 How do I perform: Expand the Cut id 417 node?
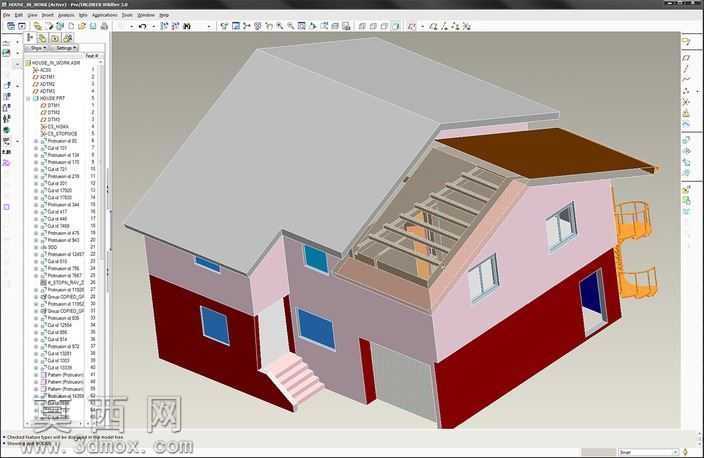pyautogui.click(x=36, y=211)
